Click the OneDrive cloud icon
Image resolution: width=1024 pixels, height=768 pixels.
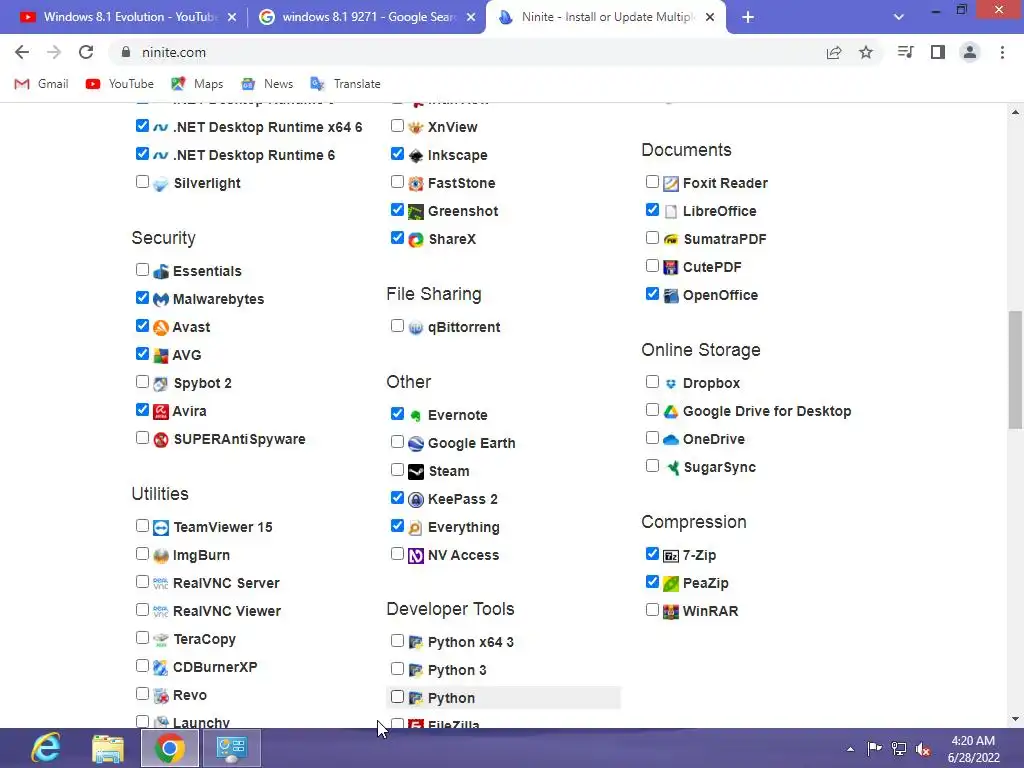671,440
